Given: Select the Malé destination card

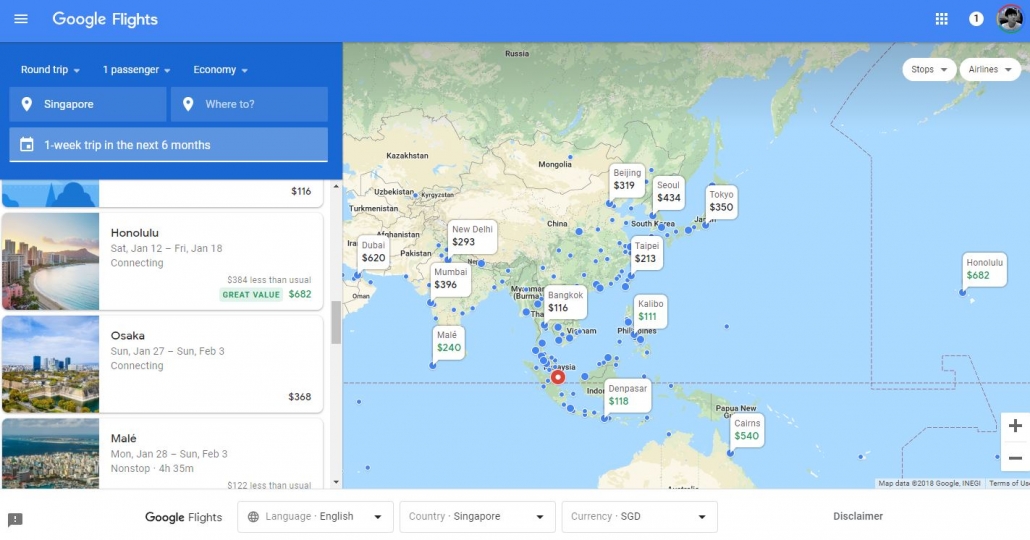Looking at the screenshot, I should coord(162,453).
